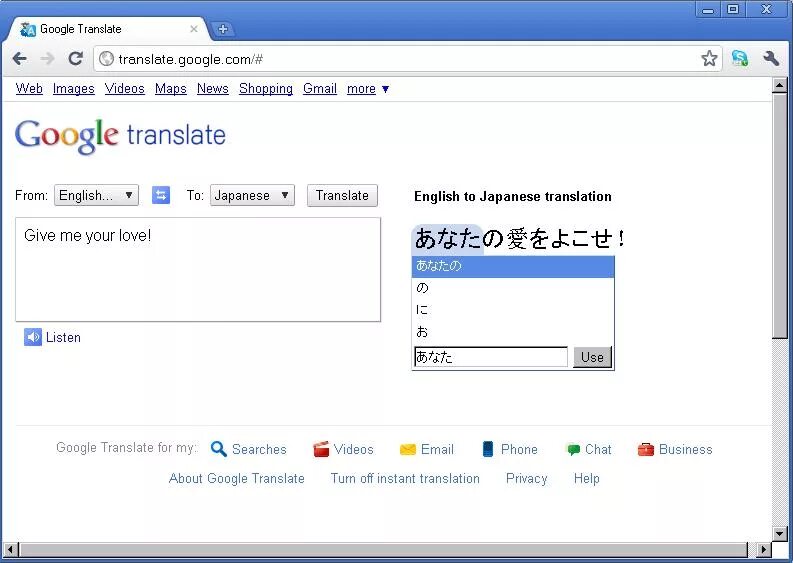Click the more link in top bar
This screenshot has width=793, height=563.
click(x=361, y=89)
